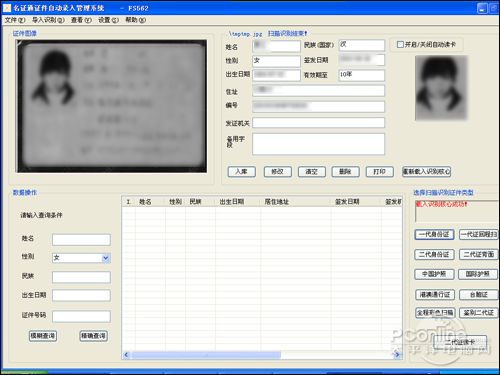Click the 删除 button
The height and width of the screenshot is (375, 500).
coord(345,172)
